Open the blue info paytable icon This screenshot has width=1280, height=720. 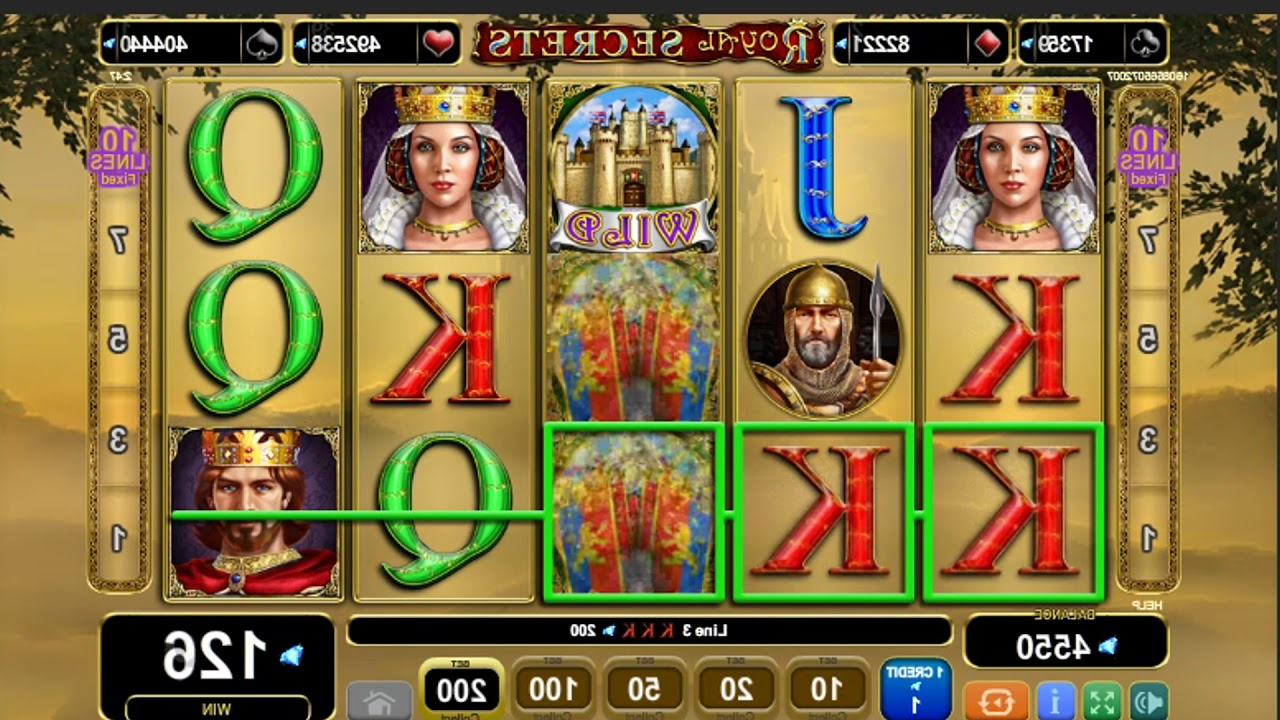[1054, 700]
